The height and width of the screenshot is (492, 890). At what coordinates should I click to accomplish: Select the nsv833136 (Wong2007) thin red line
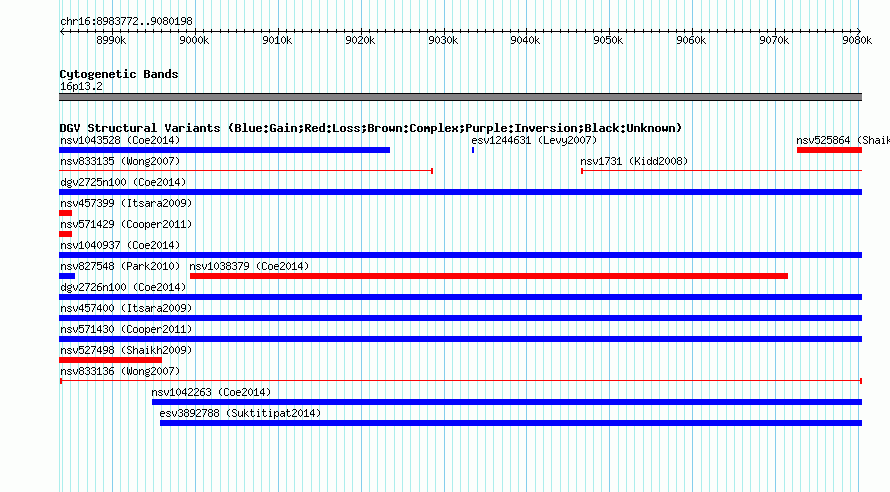coord(460,381)
